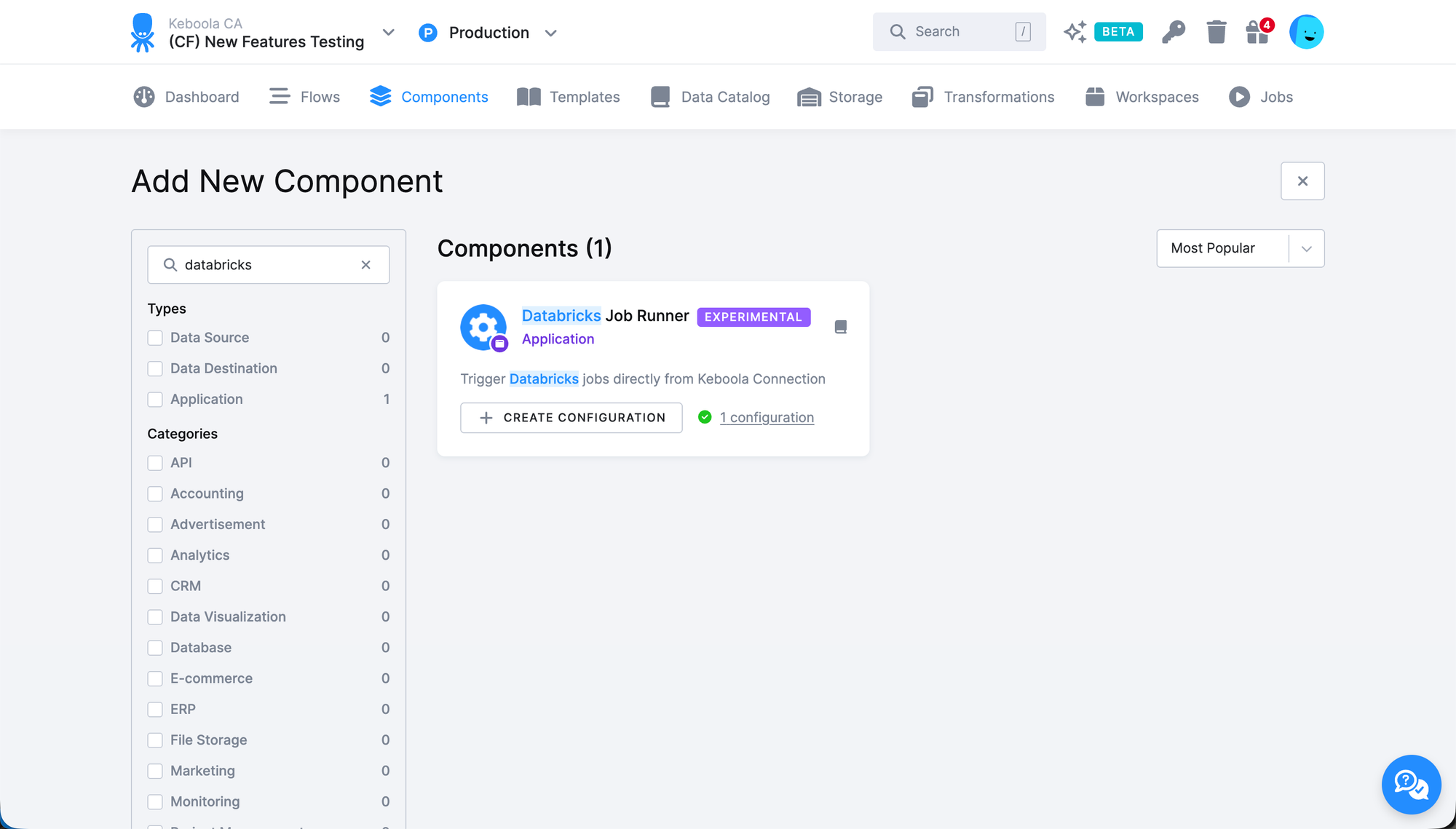Open the Keboola octopus logo
1456x829 pixels.
[143, 32]
